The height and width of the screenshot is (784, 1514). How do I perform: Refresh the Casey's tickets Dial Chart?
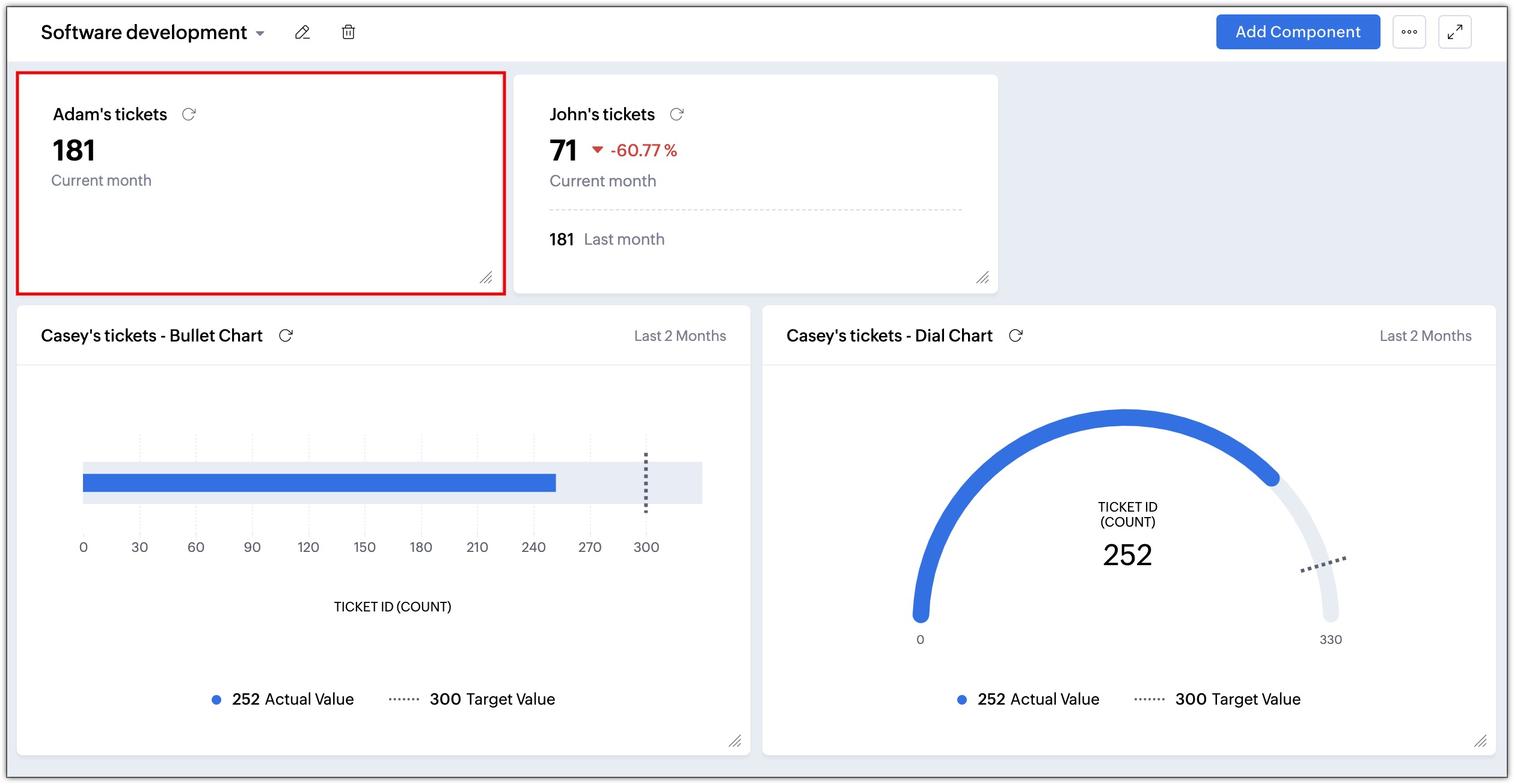pos(1016,335)
